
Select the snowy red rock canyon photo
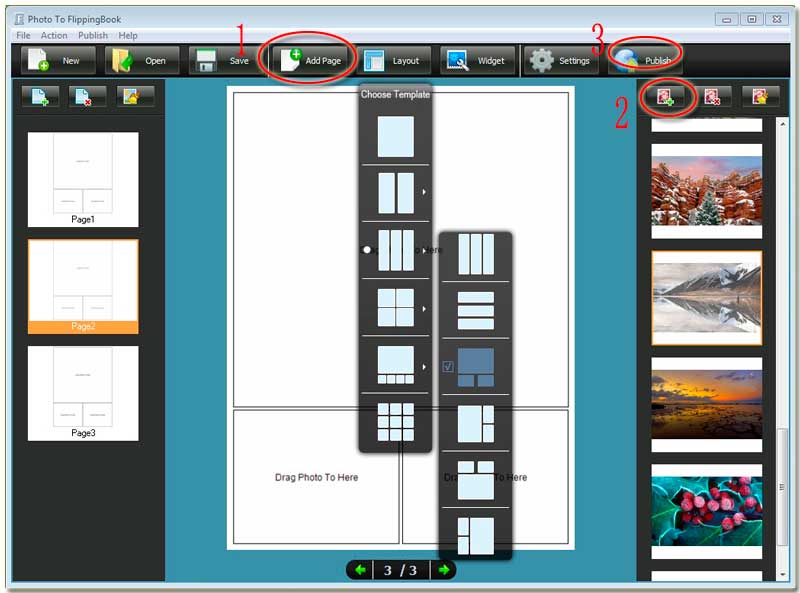pyautogui.click(x=707, y=191)
